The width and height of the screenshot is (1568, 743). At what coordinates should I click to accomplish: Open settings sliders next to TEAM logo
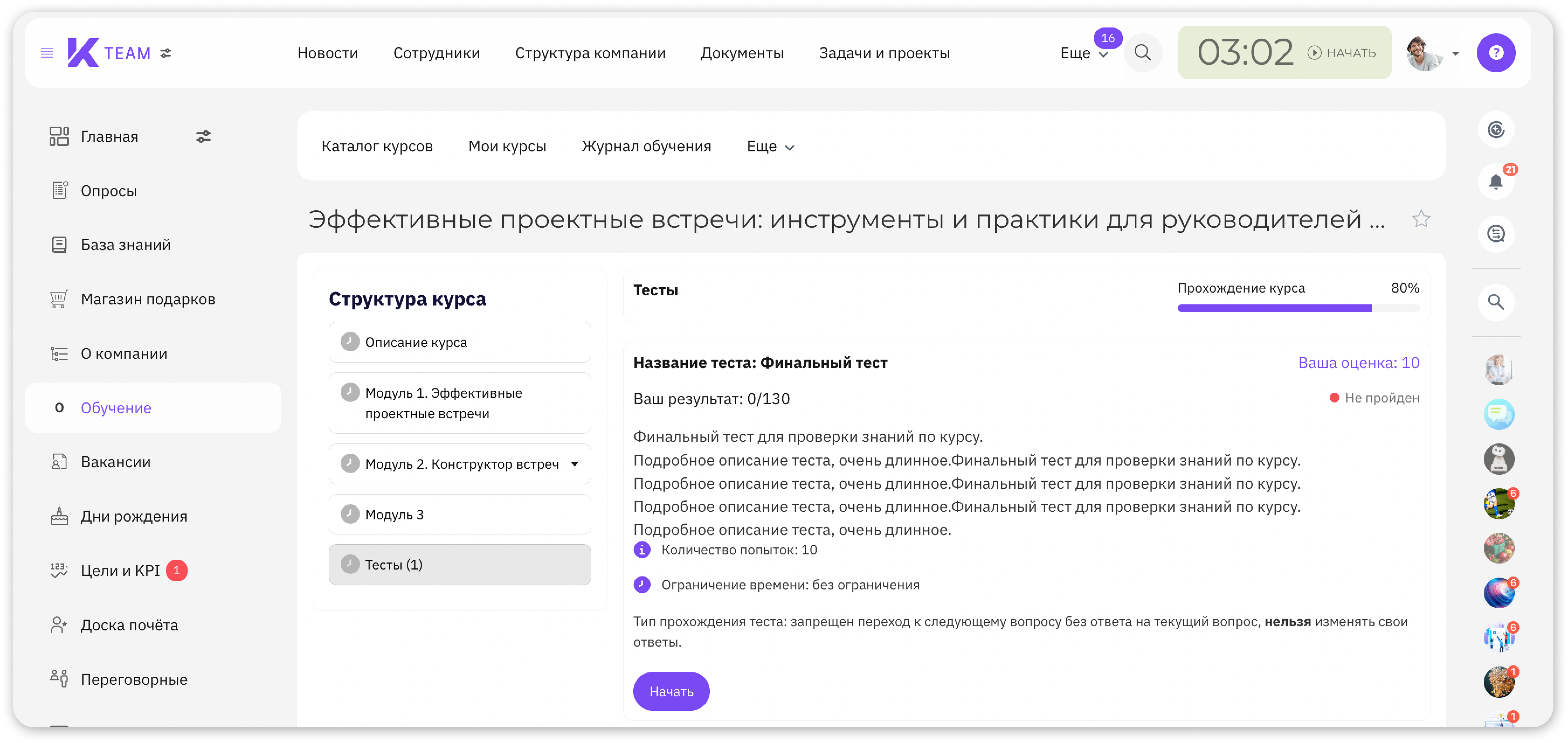pos(165,54)
